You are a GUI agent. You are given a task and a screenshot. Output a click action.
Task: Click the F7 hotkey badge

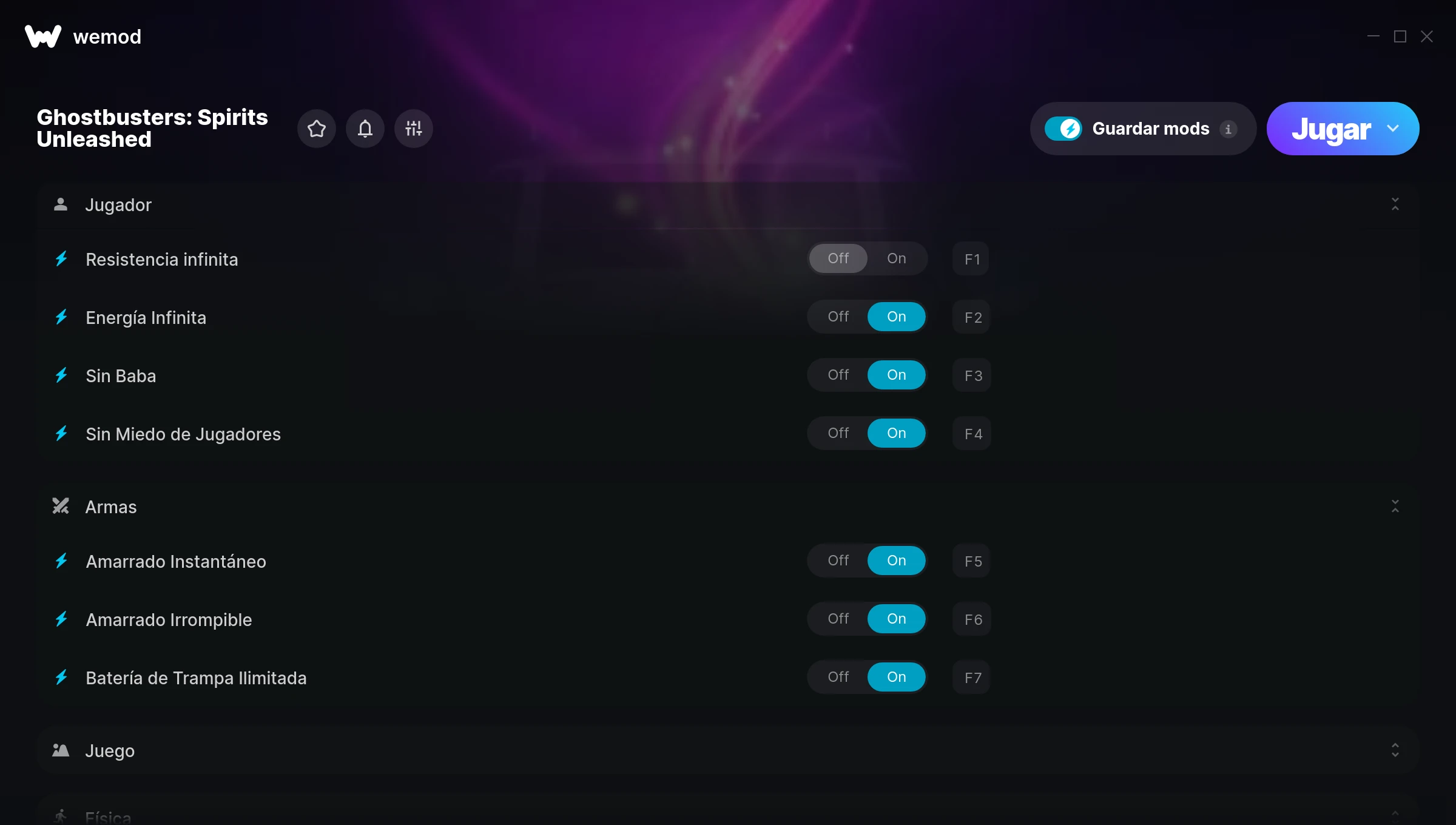pos(972,678)
